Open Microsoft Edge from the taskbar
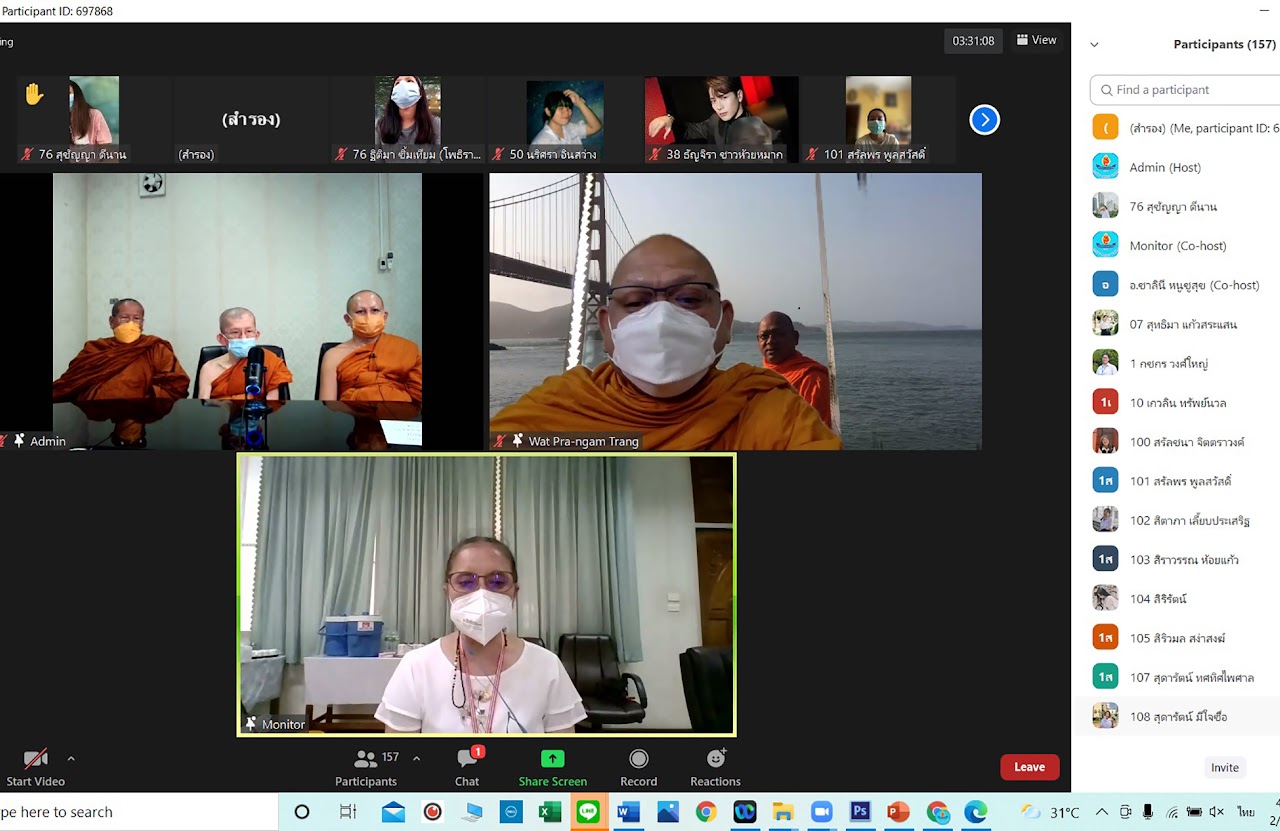1280x831 pixels. click(x=976, y=812)
